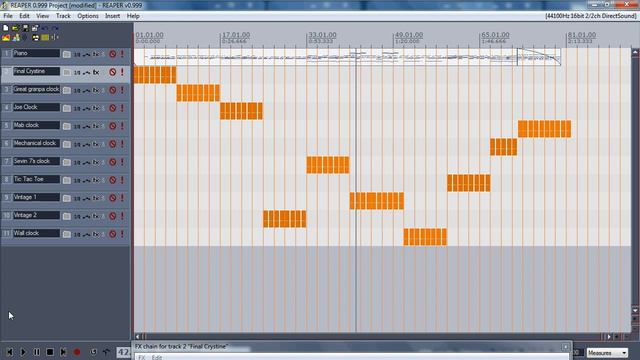This screenshot has height=360, width=640.
Task: Click the transport Stop button
Action: [50, 352]
